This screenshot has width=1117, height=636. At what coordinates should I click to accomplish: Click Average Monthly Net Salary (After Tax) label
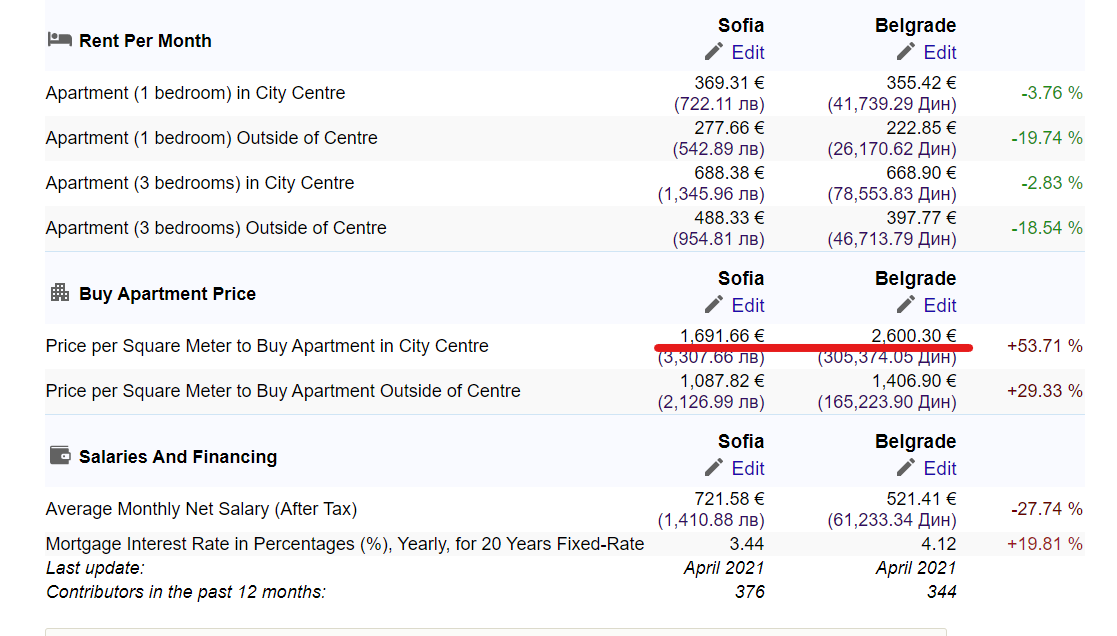pyautogui.click(x=202, y=509)
